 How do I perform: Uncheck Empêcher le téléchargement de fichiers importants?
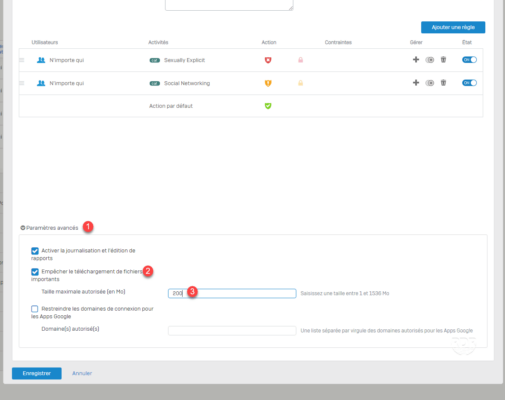(35, 272)
